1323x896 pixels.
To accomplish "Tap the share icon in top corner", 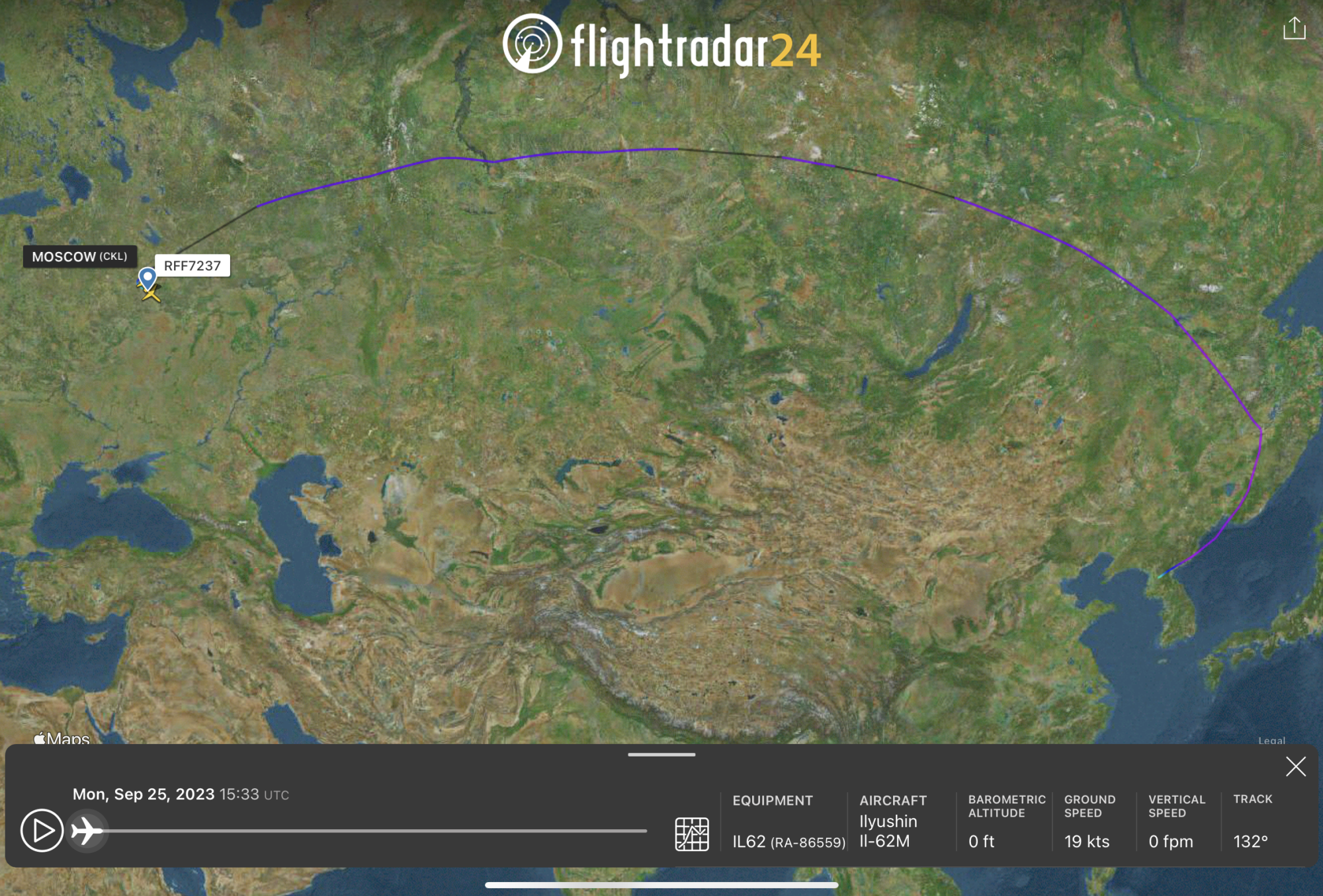I will click(1294, 28).
